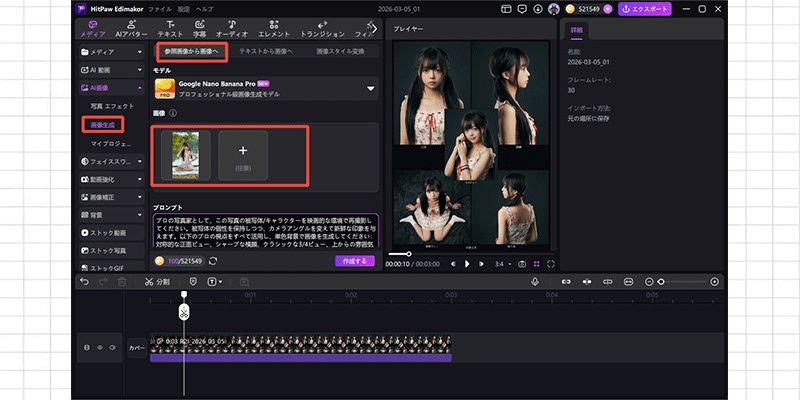
Task: Open ストックGIF in sidebar
Action: tap(111, 268)
